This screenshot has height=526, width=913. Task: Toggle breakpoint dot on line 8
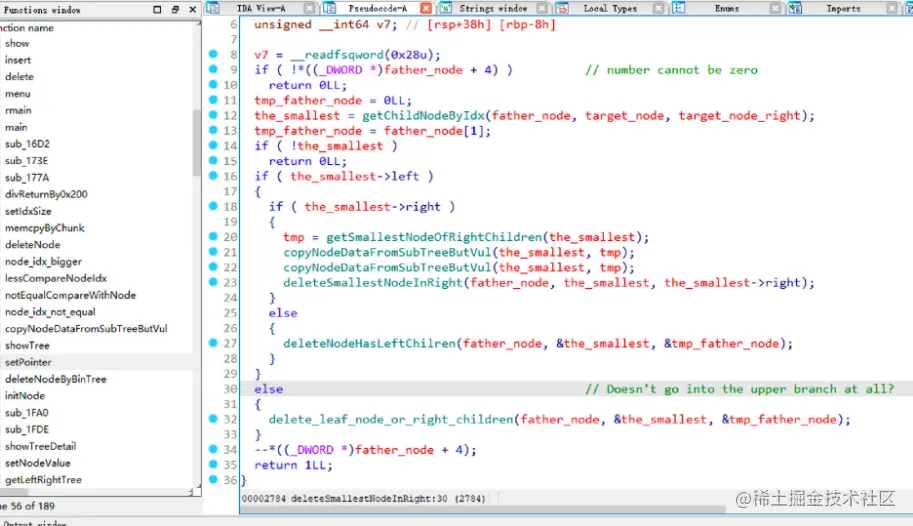point(213,54)
